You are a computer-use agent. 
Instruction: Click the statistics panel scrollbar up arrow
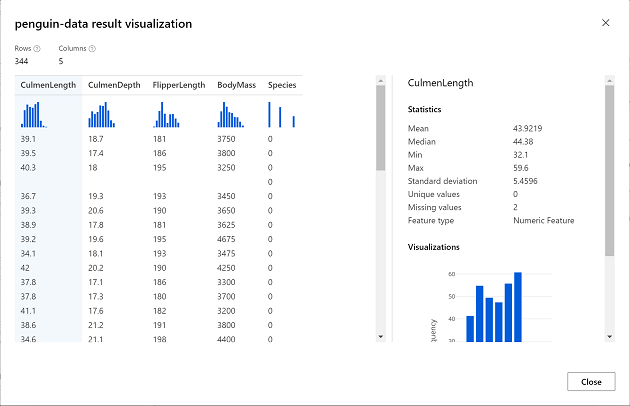[610, 81]
